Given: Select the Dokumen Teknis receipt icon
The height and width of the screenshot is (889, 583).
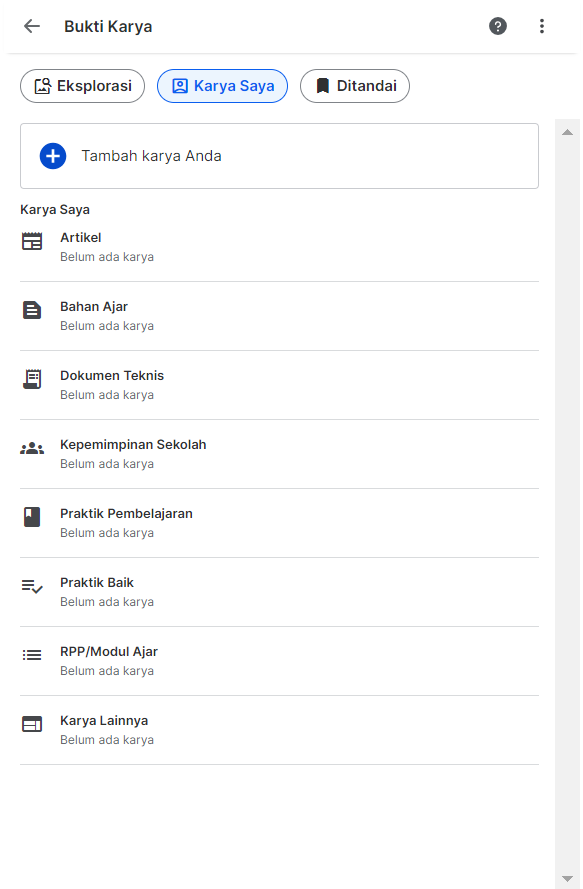Looking at the screenshot, I should click(x=32, y=379).
